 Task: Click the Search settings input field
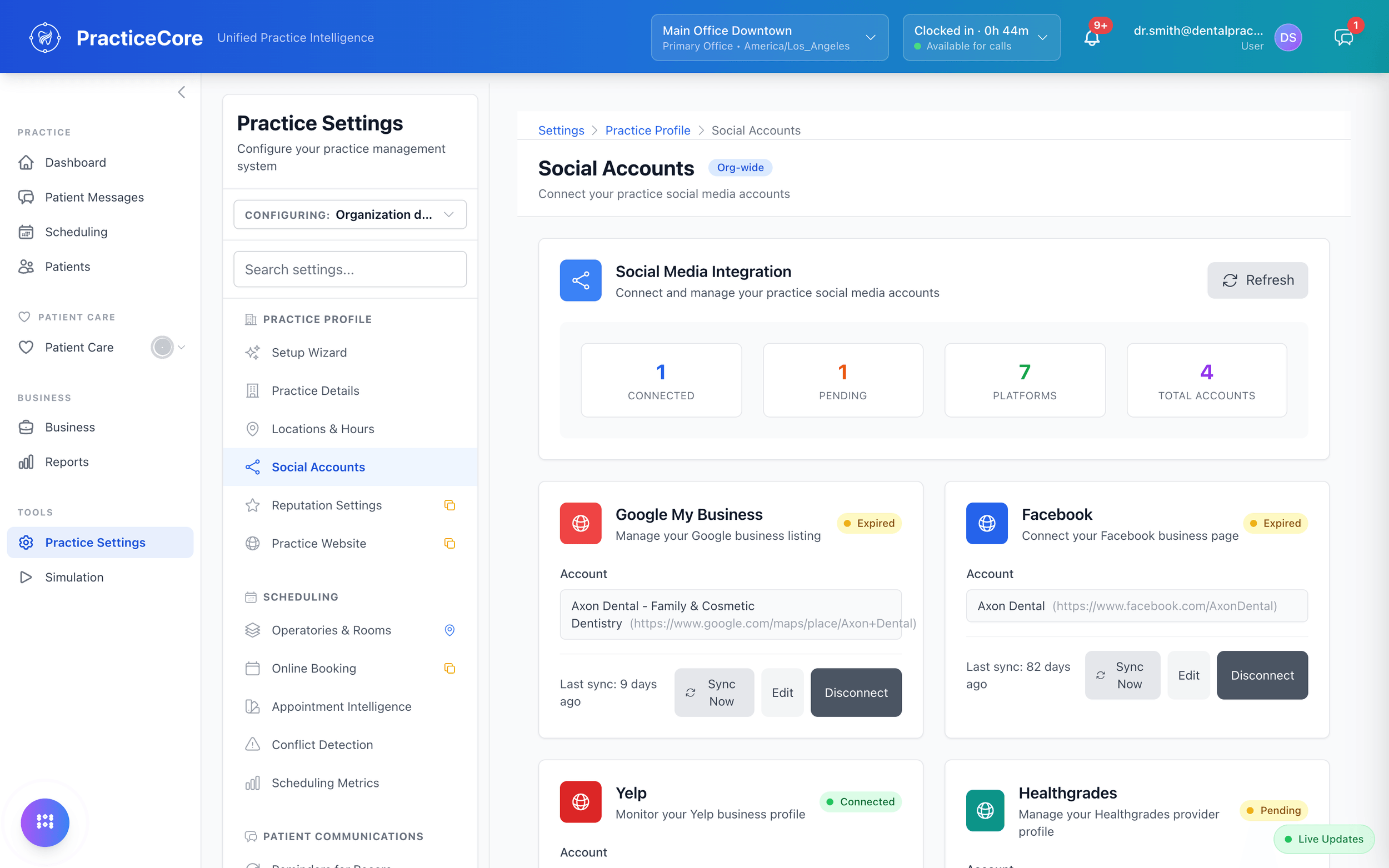tap(349, 269)
